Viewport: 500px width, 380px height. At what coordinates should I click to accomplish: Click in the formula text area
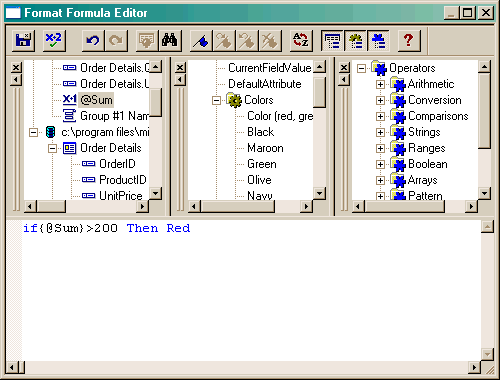coord(251,290)
